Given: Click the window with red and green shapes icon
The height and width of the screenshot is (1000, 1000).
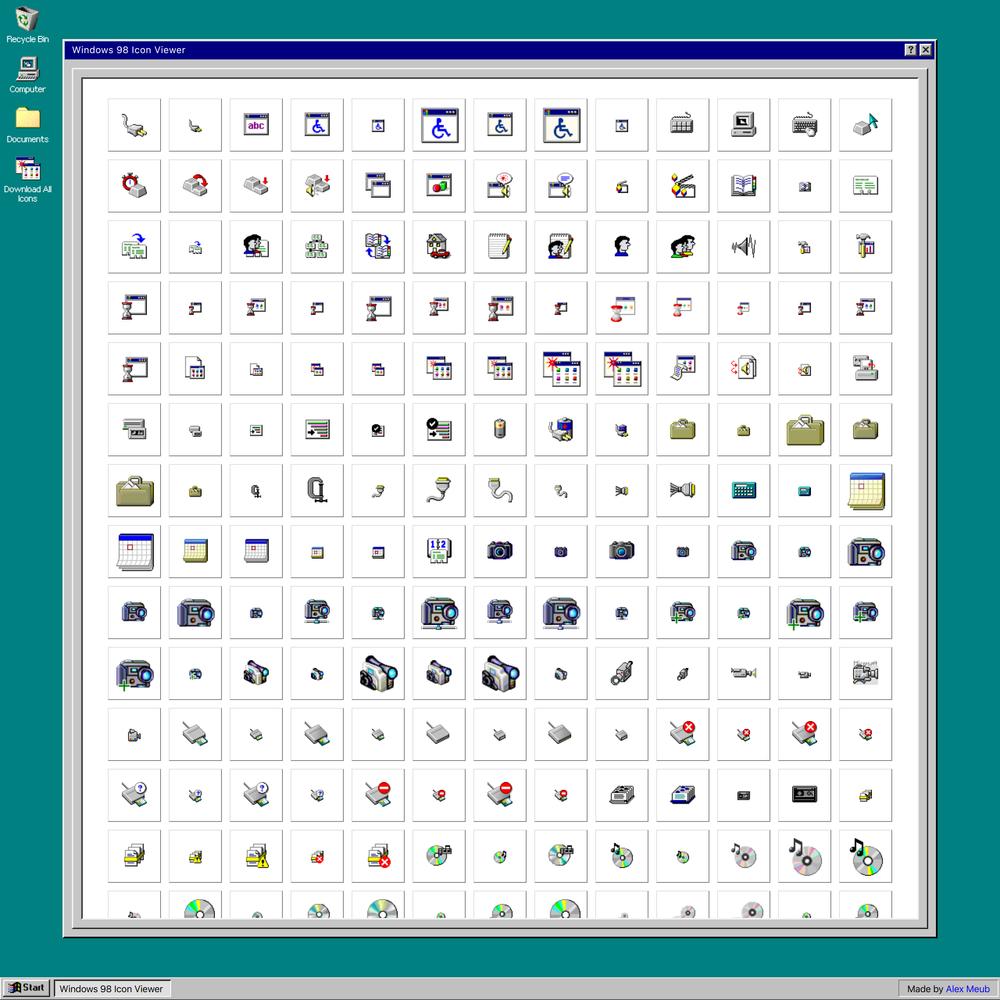Looking at the screenshot, I should (439, 186).
